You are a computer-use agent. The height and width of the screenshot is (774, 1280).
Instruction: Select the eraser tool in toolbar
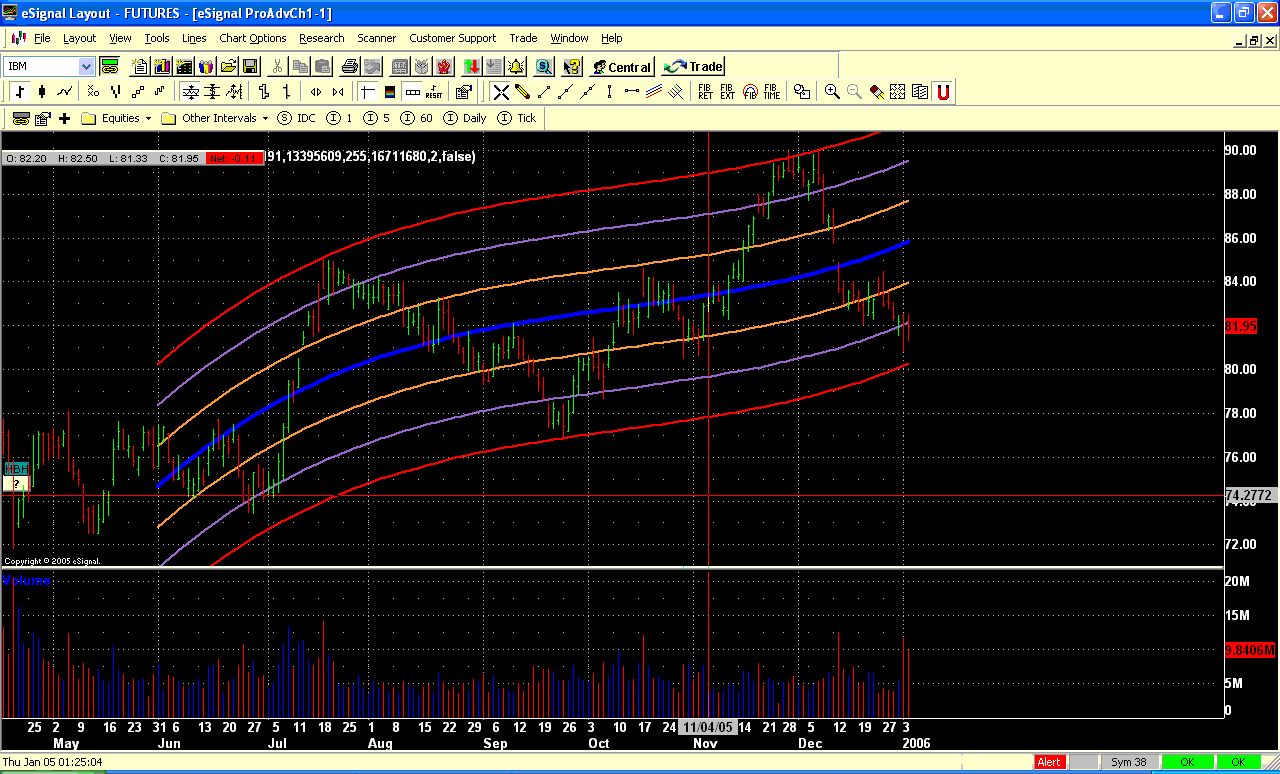click(876, 92)
